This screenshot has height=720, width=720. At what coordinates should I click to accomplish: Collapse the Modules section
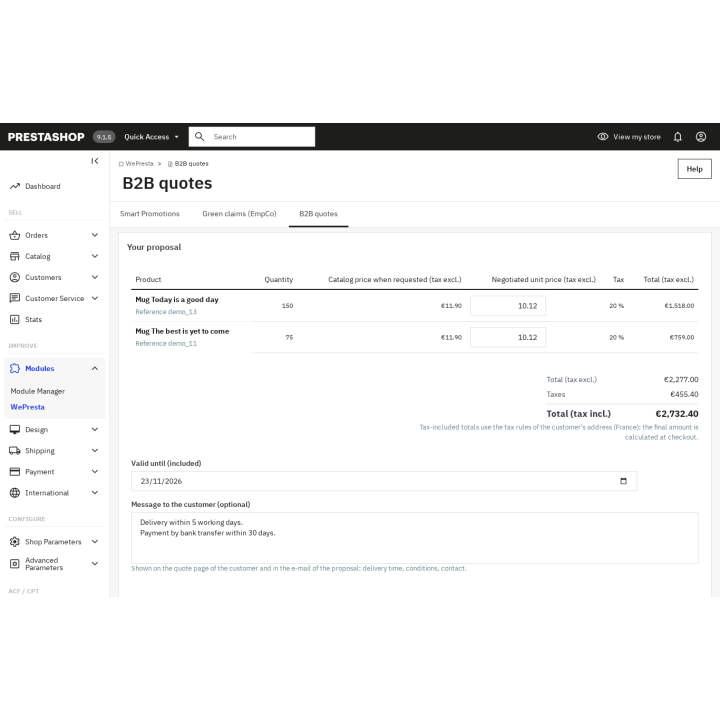(x=95, y=369)
